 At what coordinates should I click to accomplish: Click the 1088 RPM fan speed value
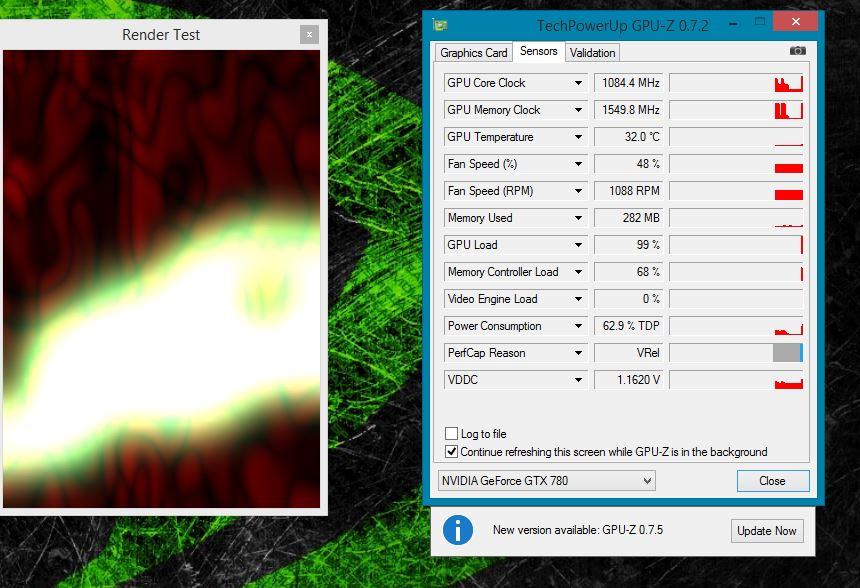click(x=629, y=191)
